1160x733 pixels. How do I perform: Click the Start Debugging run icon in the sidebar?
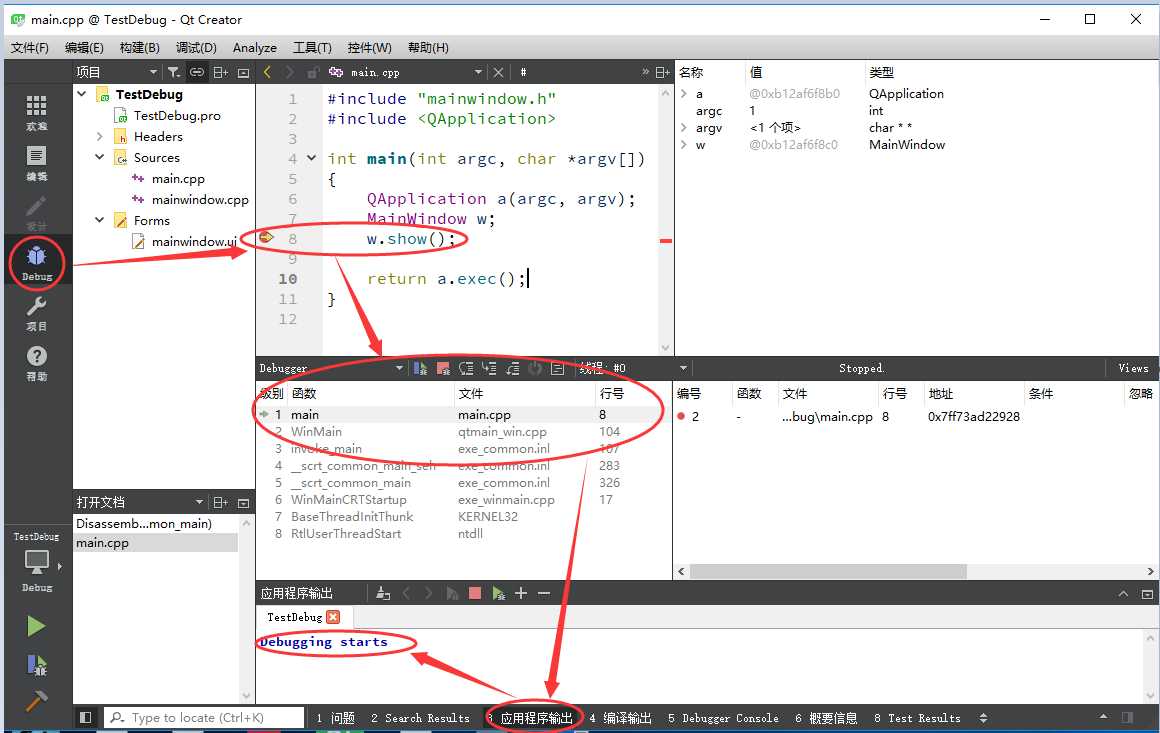36,665
